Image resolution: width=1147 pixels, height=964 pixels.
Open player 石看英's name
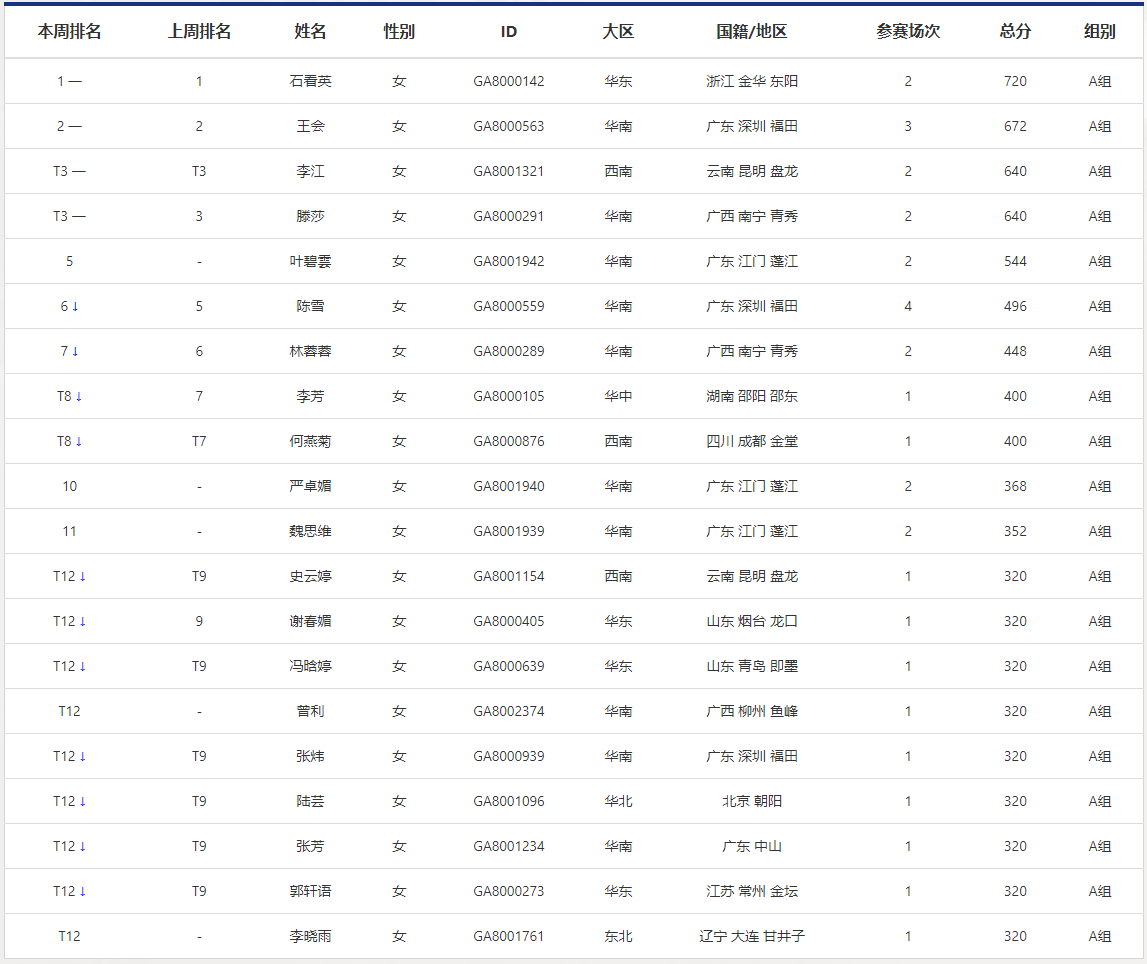click(310, 81)
